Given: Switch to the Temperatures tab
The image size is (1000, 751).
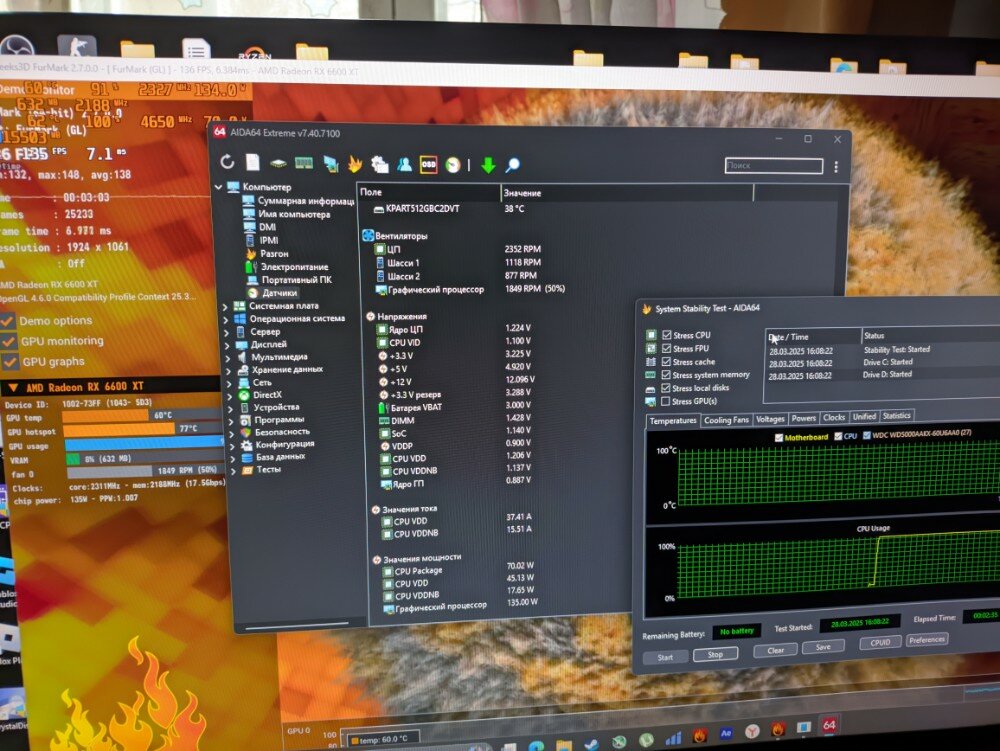Looking at the screenshot, I should tap(673, 421).
